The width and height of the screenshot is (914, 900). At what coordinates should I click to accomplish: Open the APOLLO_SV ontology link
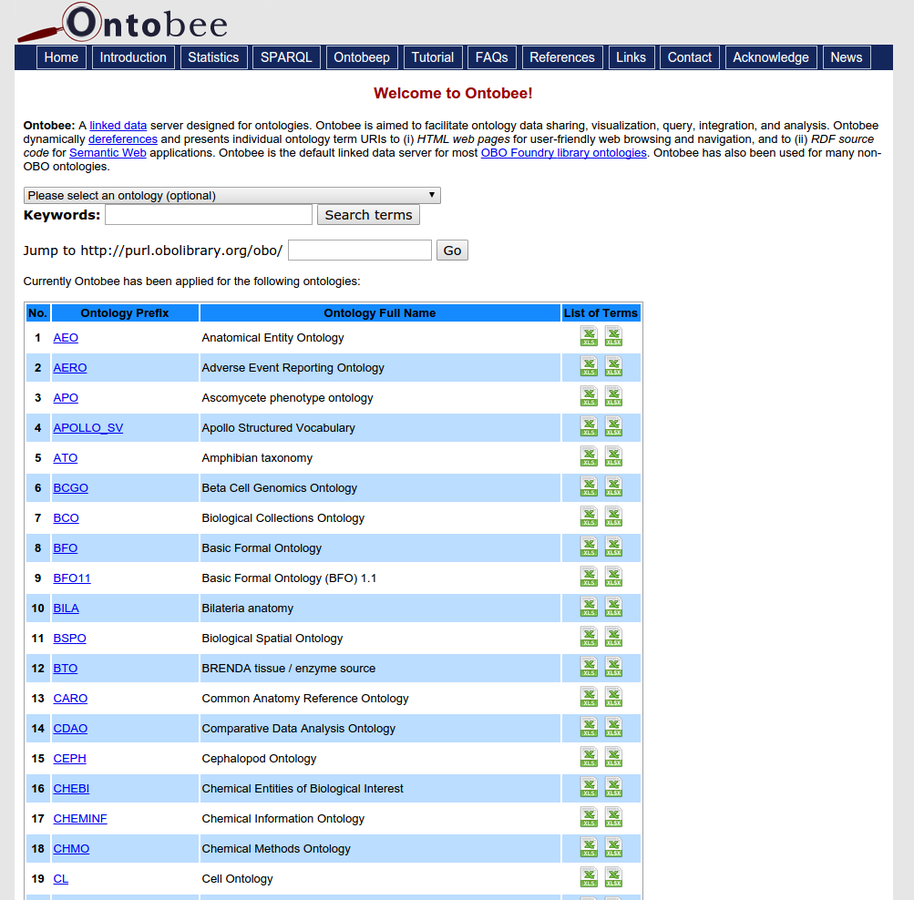coord(88,428)
